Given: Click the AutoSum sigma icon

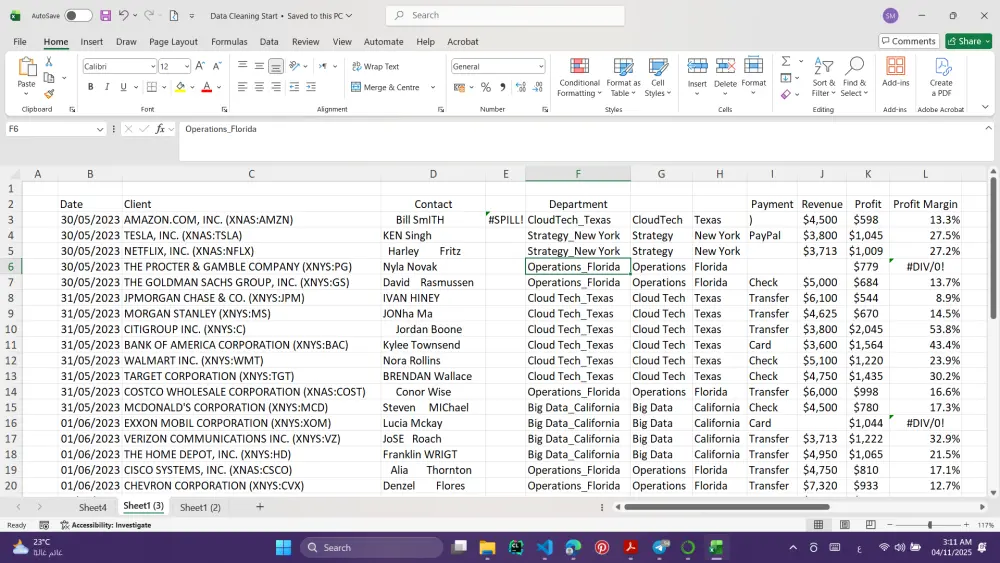Looking at the screenshot, I should (x=786, y=61).
